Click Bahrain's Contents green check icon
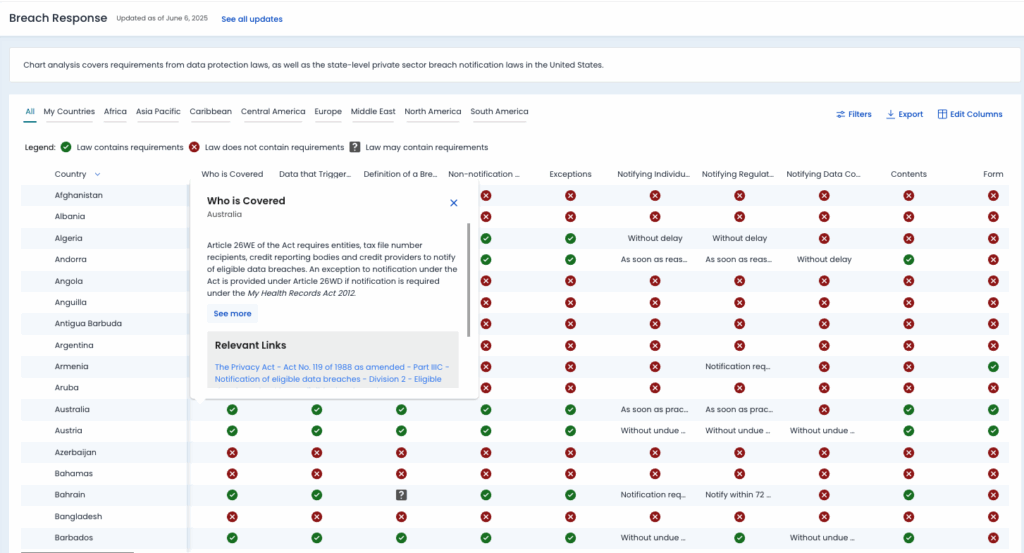 tap(908, 495)
